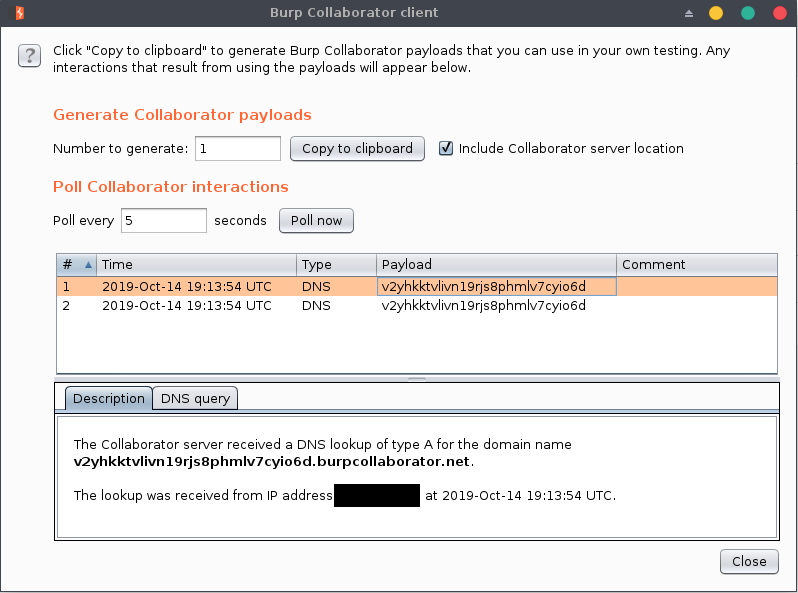This screenshot has width=798, height=593.
Task: Click the sort arrow in # column
Action: 88,265
